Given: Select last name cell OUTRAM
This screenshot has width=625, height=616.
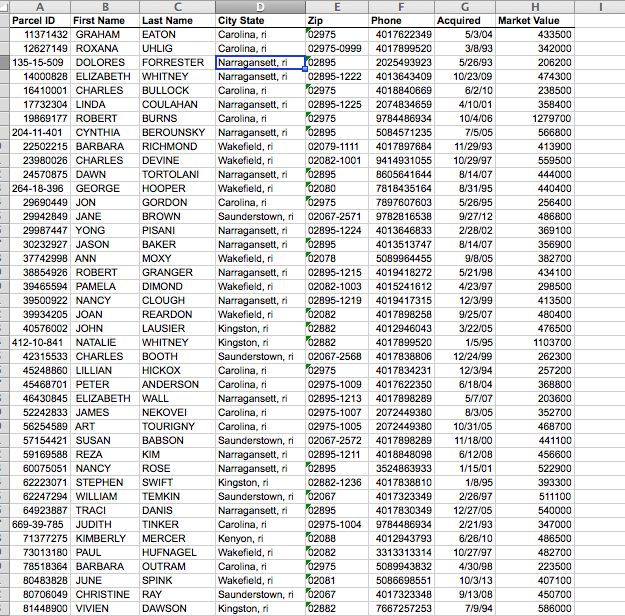Looking at the screenshot, I should (x=177, y=566).
